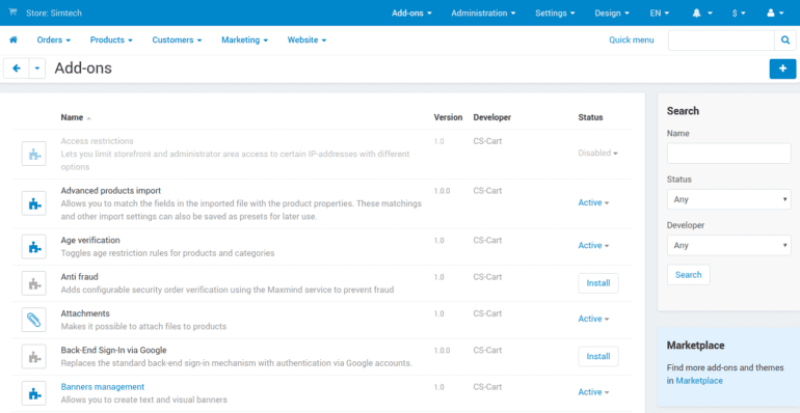Click the Advanced products import puzzle icon
The height and width of the screenshot is (413, 800).
[x=35, y=203]
